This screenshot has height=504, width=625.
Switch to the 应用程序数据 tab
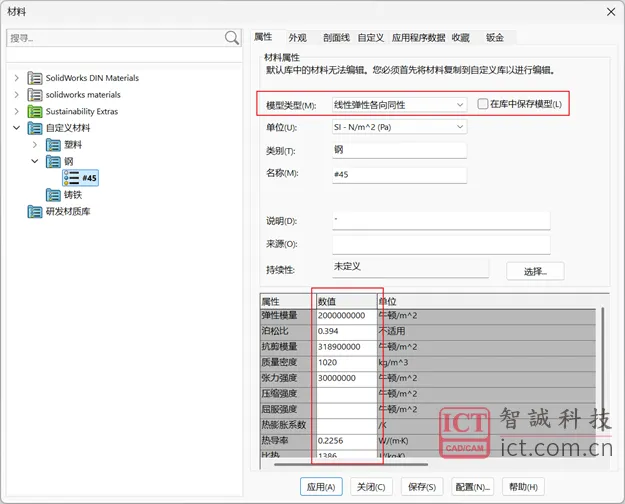pyautogui.click(x=419, y=38)
